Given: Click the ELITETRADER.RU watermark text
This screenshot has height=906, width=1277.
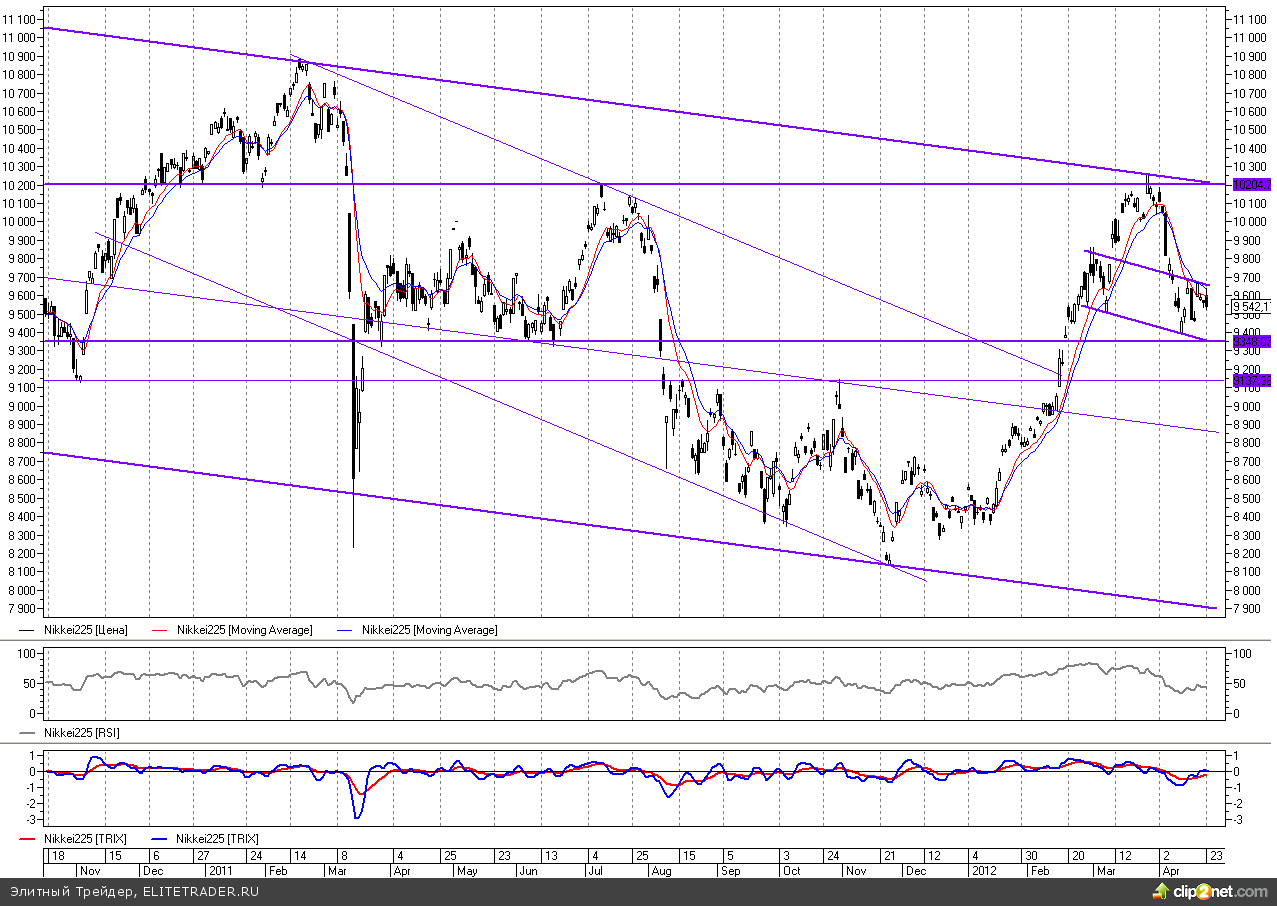Looking at the screenshot, I should (200, 891).
